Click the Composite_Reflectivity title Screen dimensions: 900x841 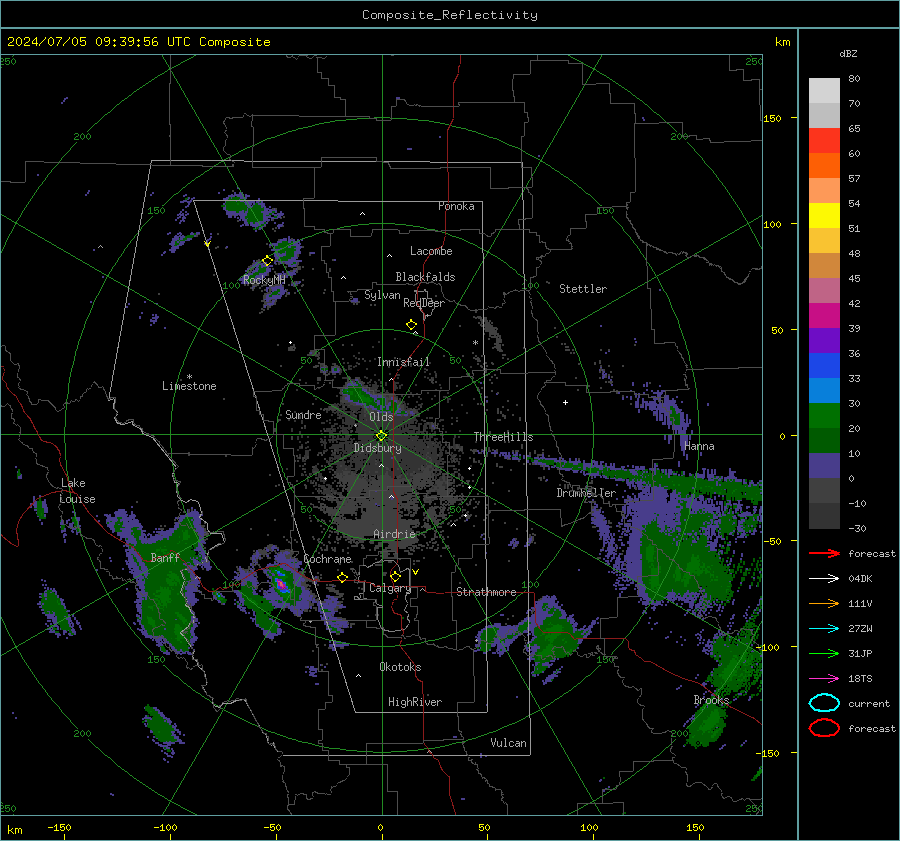[x=449, y=15]
